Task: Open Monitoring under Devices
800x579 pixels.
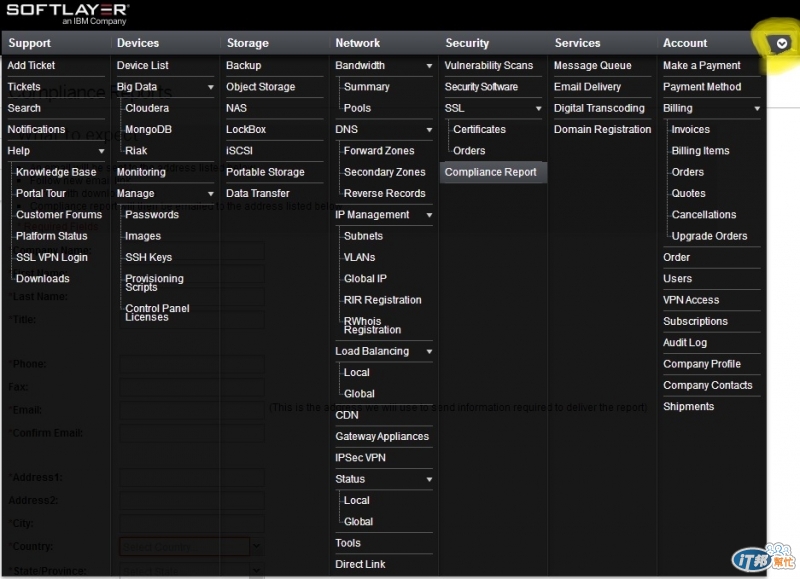Action: tap(141, 172)
